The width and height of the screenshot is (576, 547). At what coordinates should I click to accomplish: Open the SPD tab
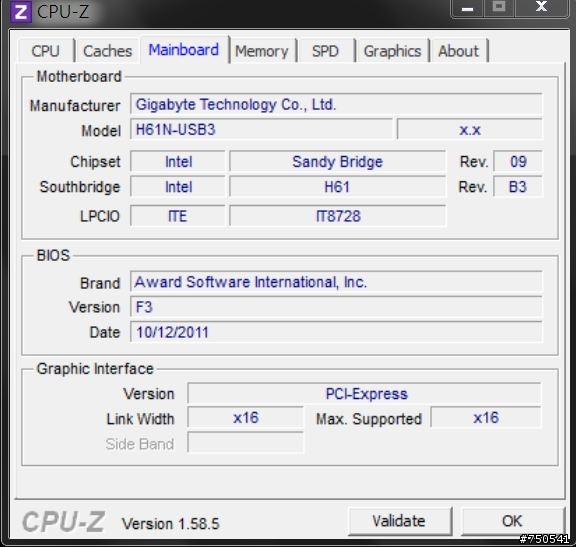325,51
